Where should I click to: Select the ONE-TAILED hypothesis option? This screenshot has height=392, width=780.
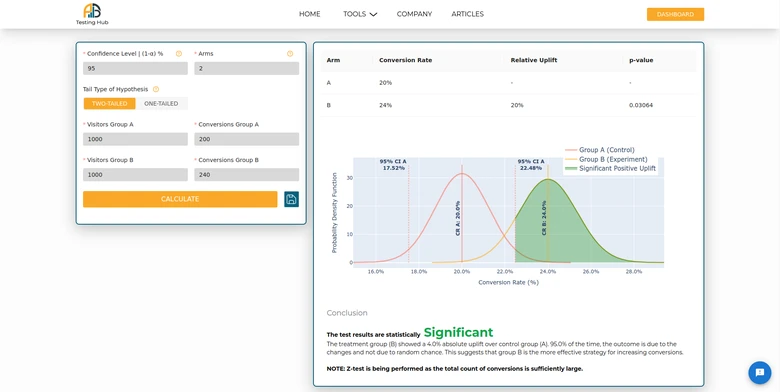(x=161, y=103)
